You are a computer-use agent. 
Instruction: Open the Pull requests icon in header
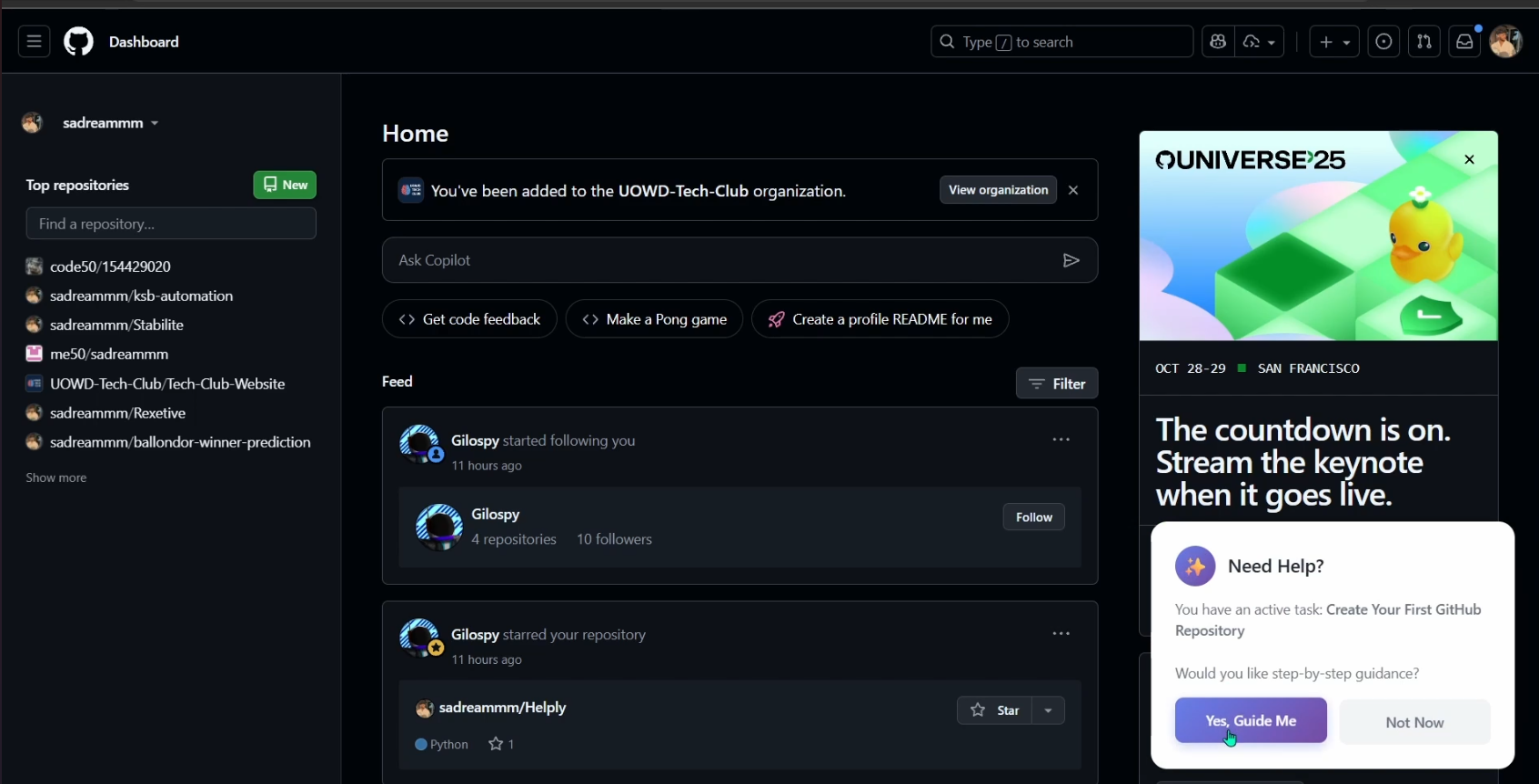pyautogui.click(x=1424, y=42)
